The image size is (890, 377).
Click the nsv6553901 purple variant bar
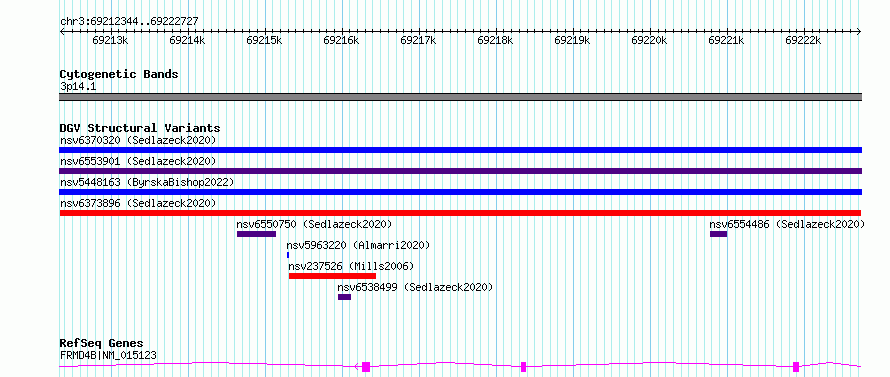pos(460,171)
